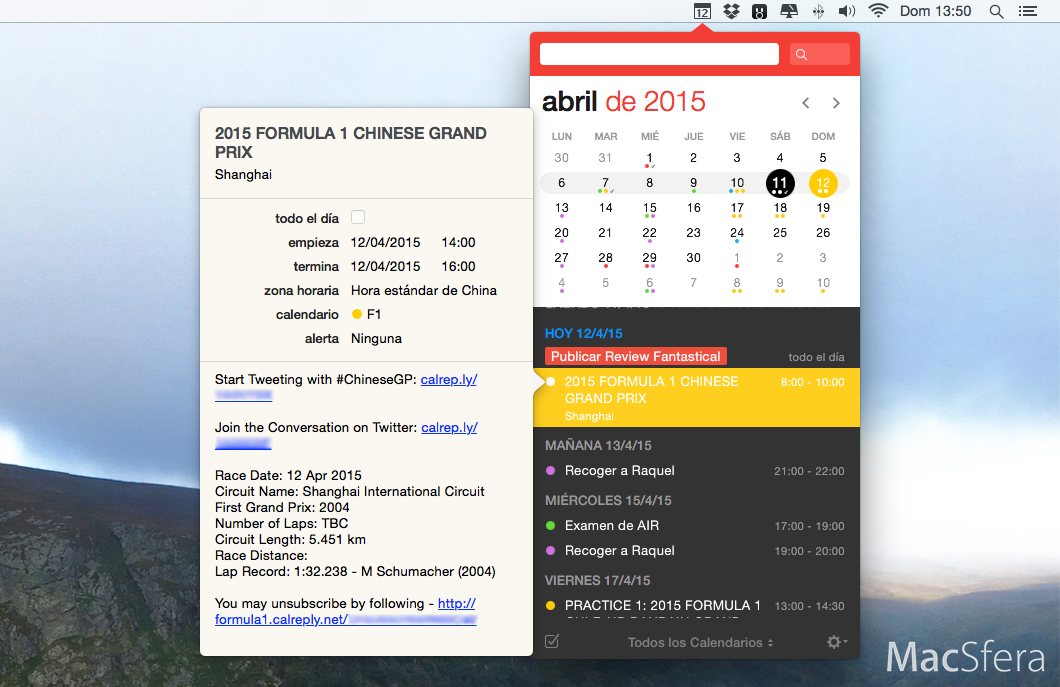The height and width of the screenshot is (687, 1060).
Task: Open 'Examen de AIR' event
Action: 696,525
